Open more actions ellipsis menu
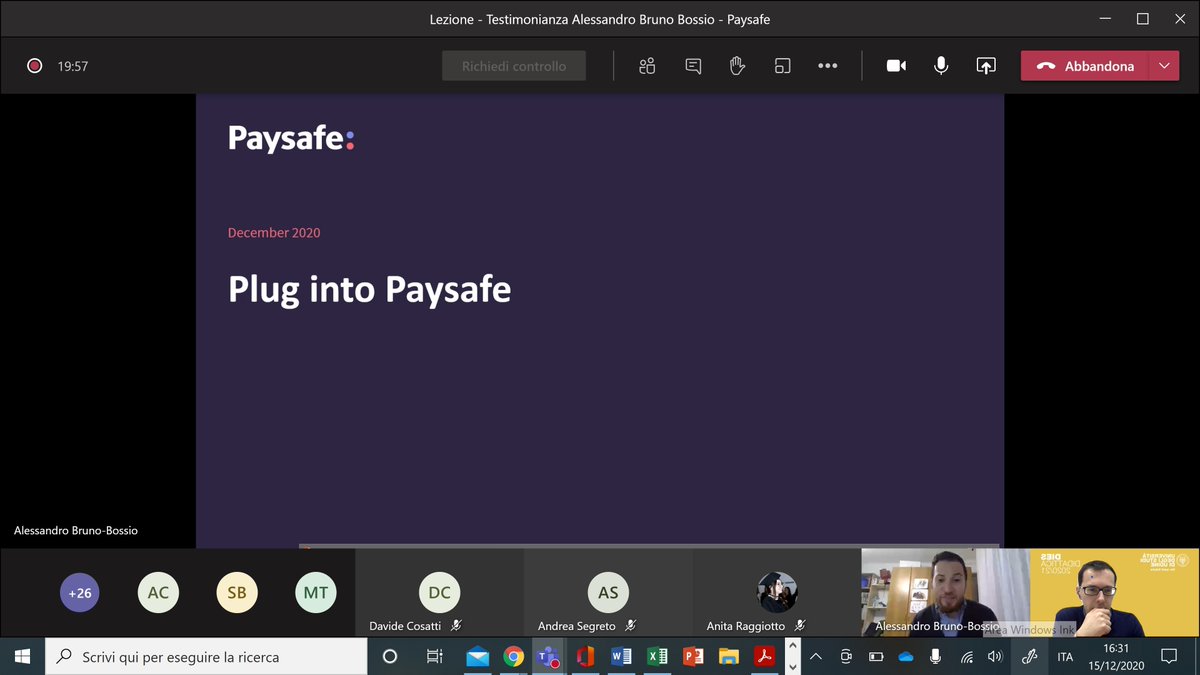The width and height of the screenshot is (1200, 675). pos(827,66)
